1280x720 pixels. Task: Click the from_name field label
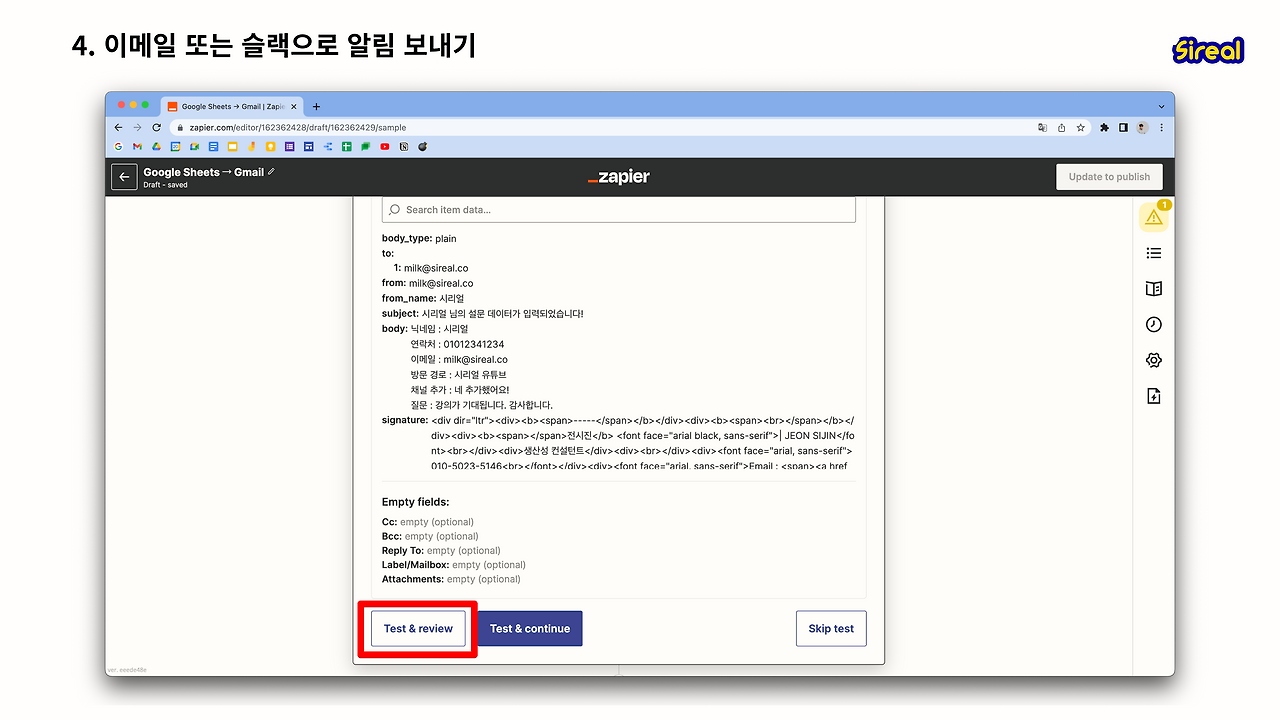tap(409, 298)
